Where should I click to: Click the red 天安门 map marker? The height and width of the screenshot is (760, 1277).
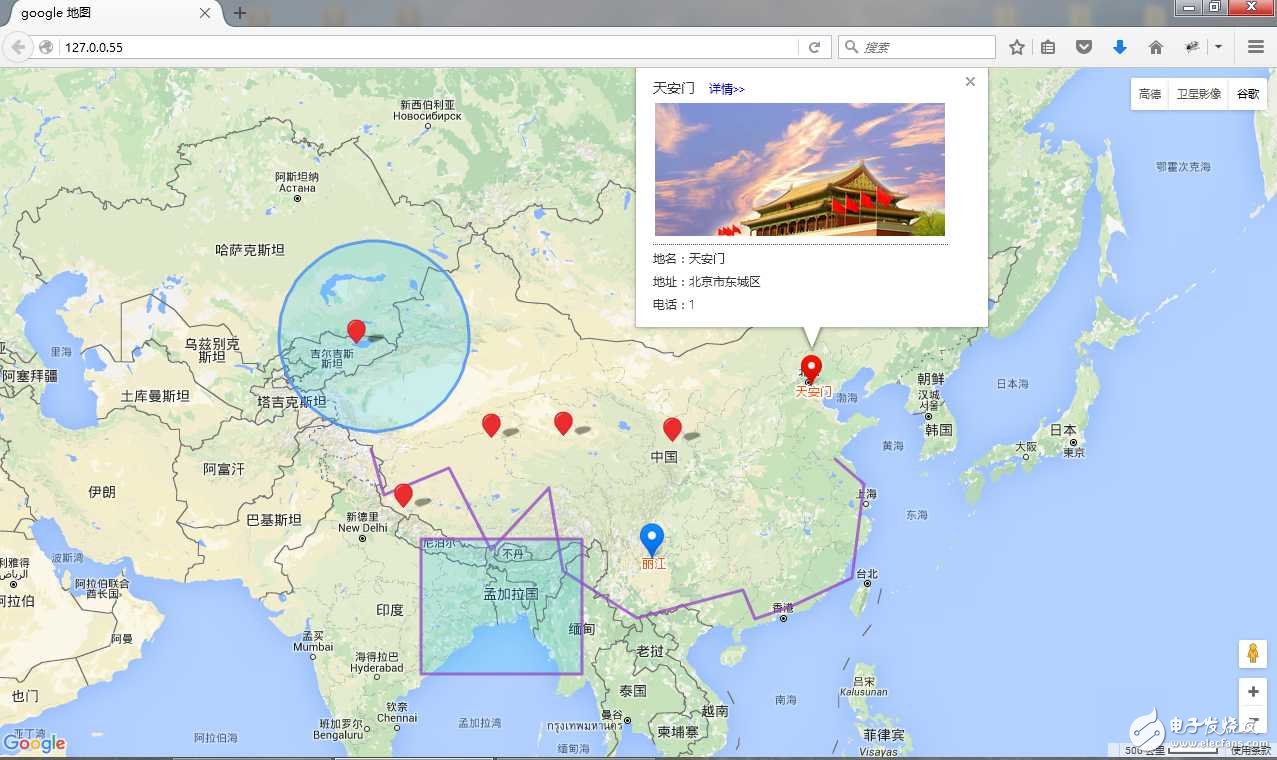pos(811,369)
